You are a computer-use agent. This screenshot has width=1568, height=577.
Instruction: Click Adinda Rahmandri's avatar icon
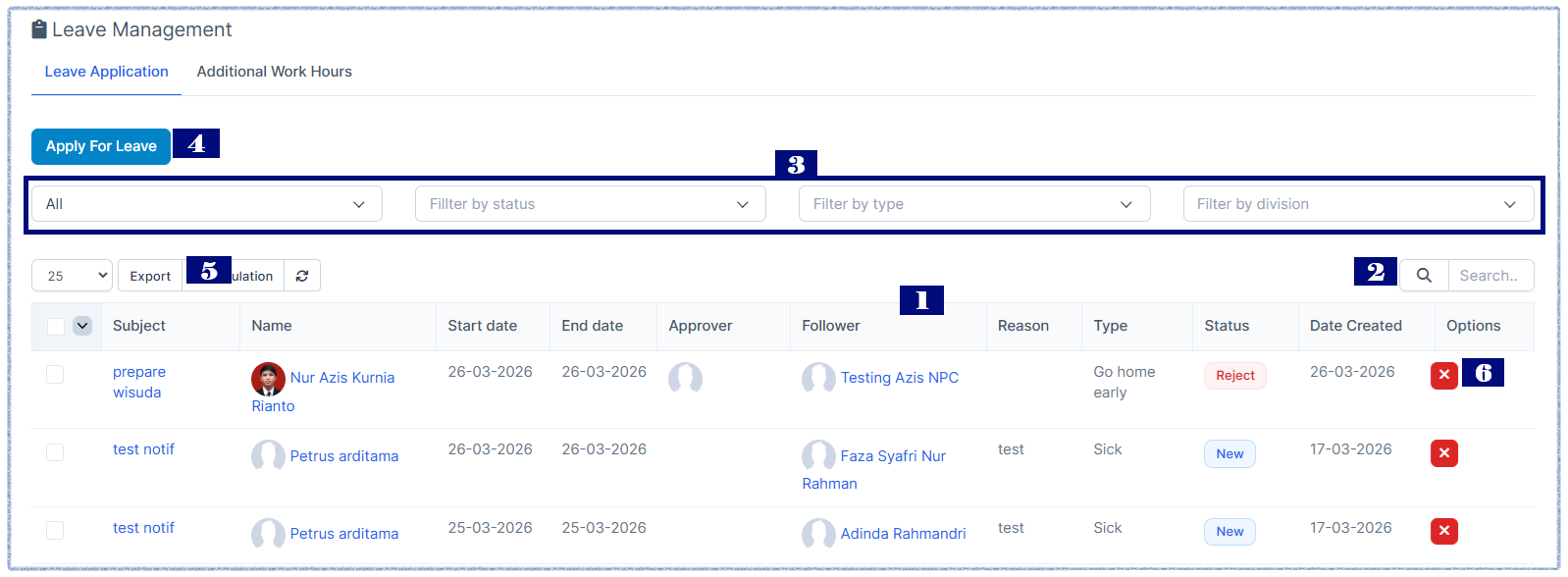coord(818,534)
